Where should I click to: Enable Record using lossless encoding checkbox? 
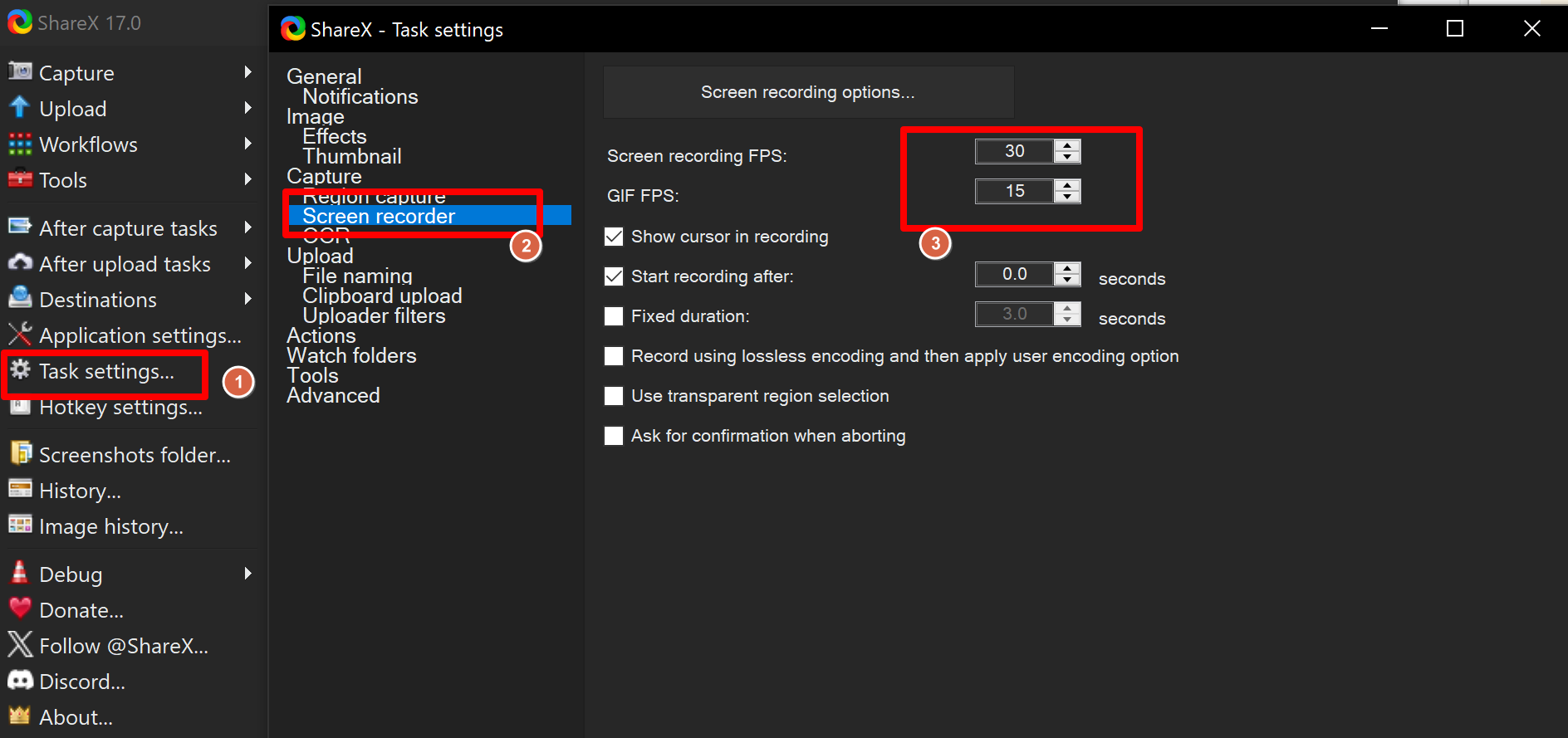point(614,356)
